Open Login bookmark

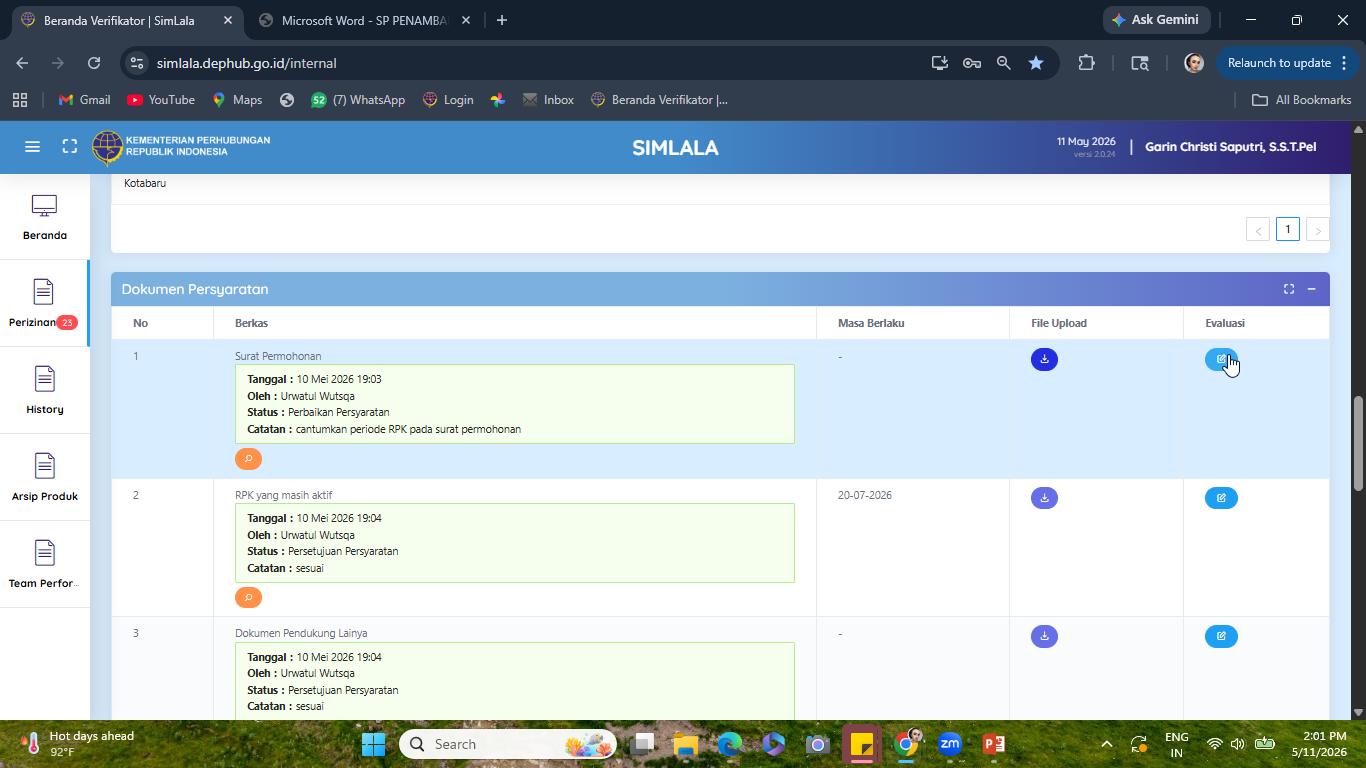[448, 100]
